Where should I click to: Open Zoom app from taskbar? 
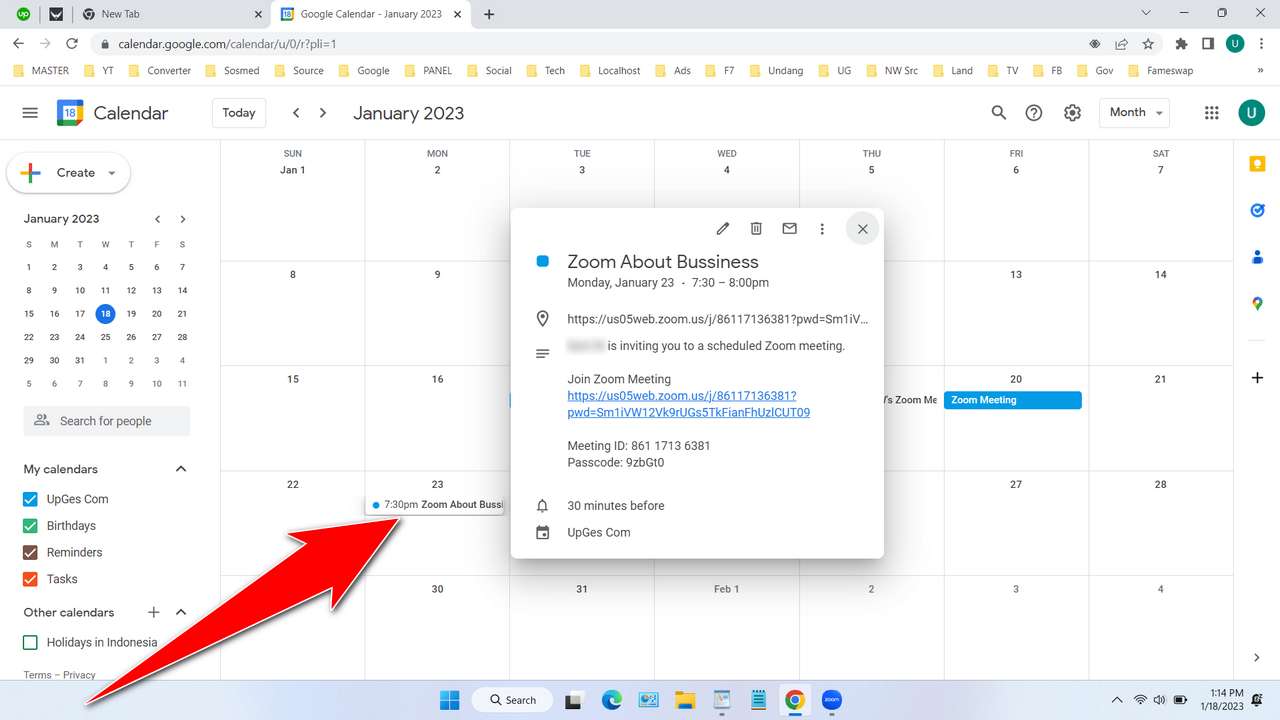831,700
